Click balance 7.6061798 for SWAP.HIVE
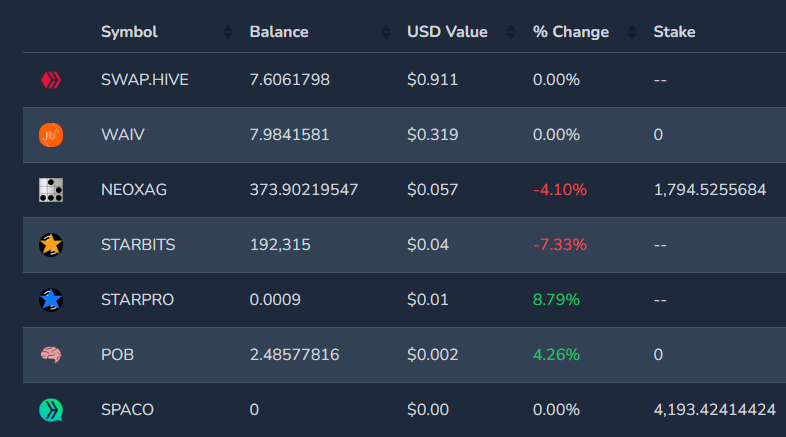 (290, 80)
